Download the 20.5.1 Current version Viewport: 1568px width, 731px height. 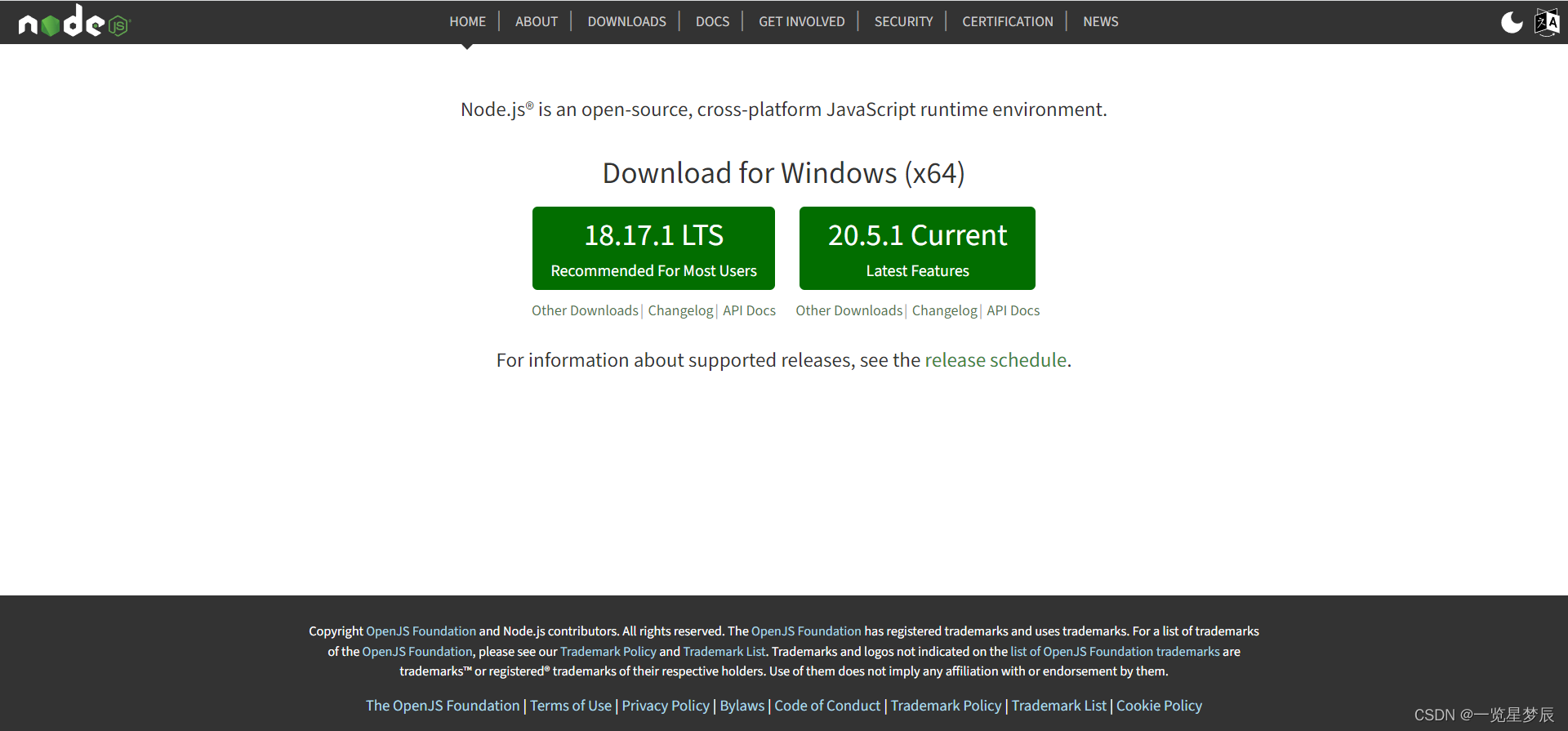point(917,248)
